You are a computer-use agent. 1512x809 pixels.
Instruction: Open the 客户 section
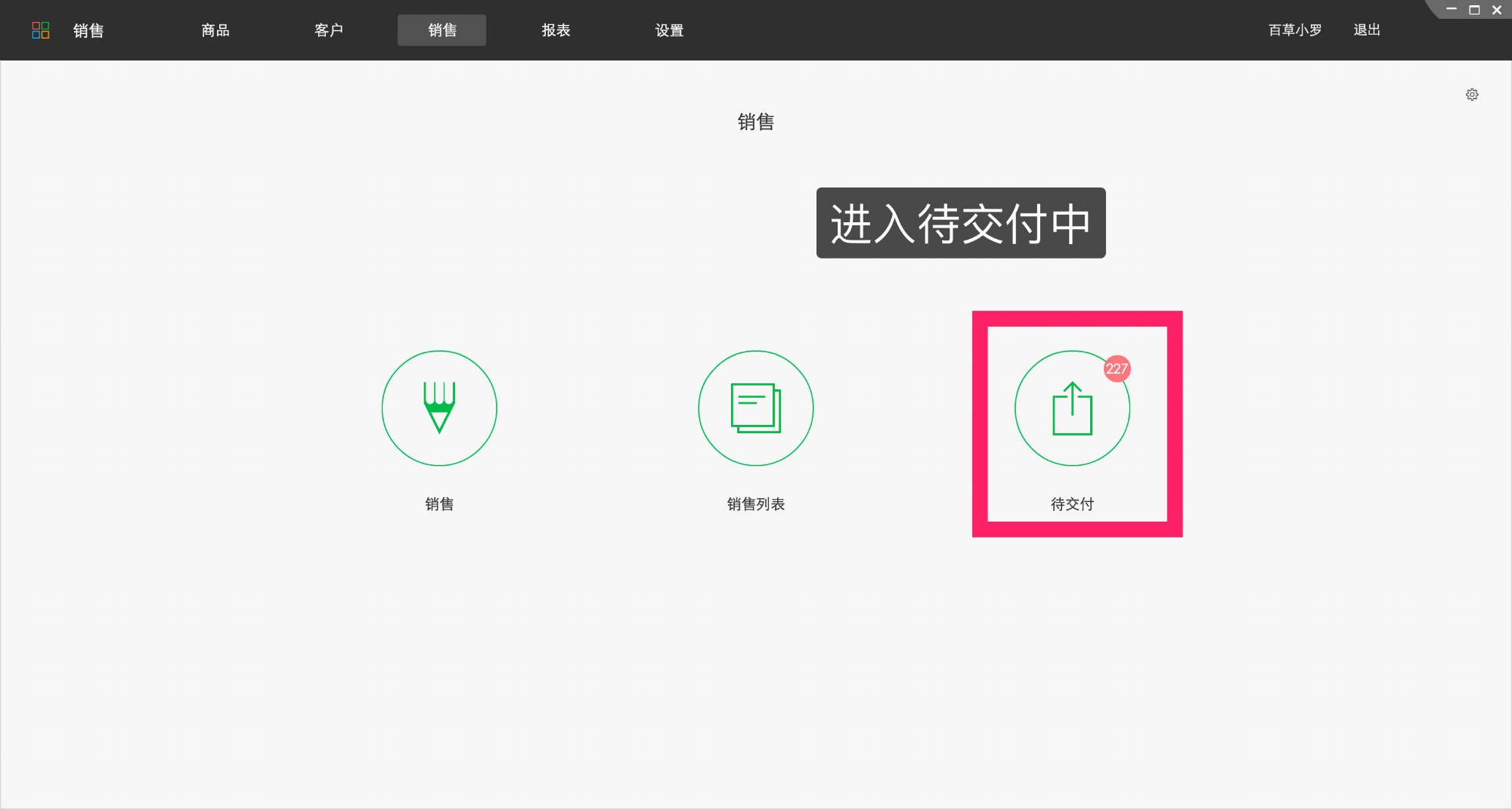pyautogui.click(x=329, y=30)
